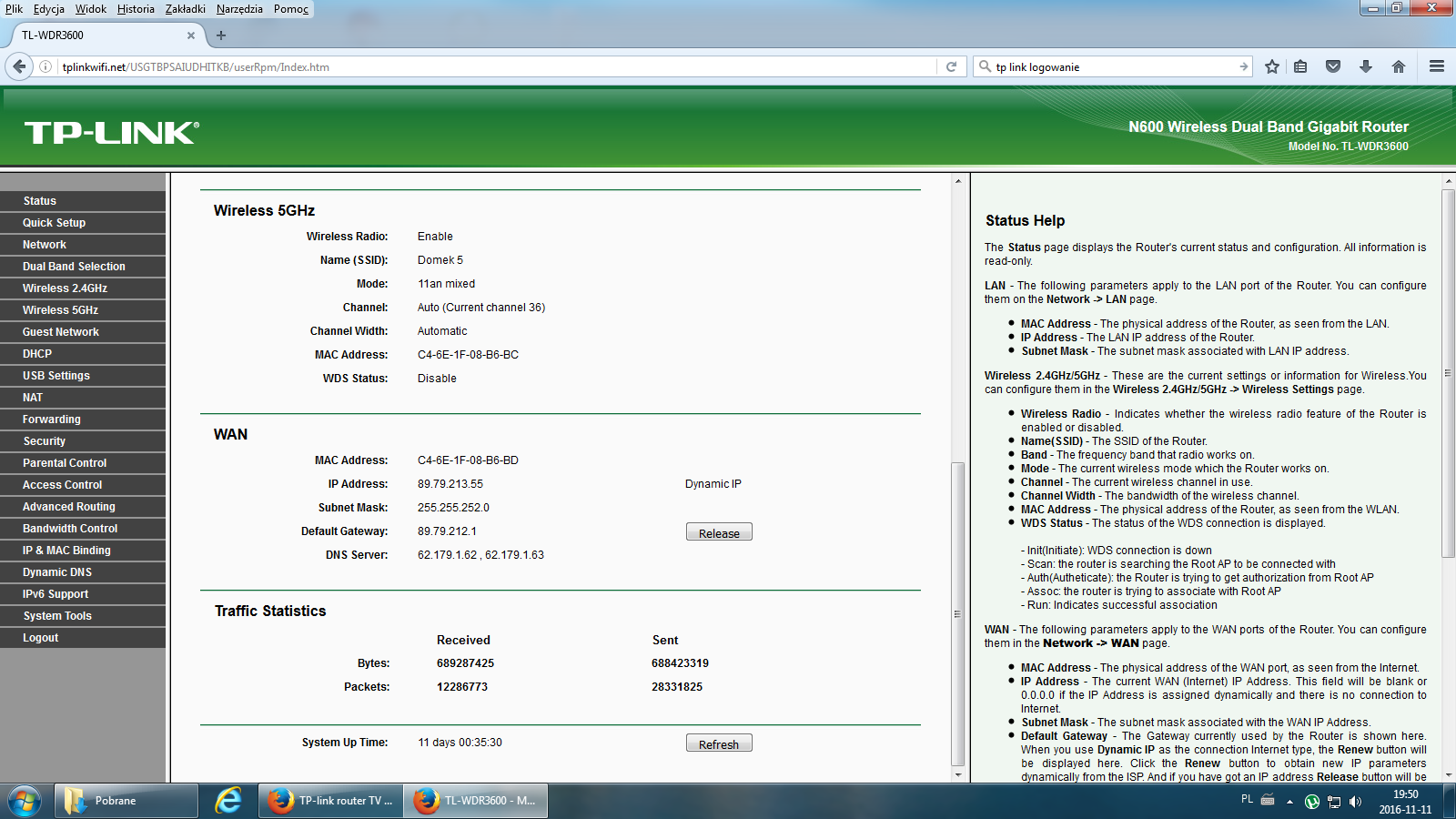Open the downloads arrow icon
1456x819 pixels.
[1366, 66]
